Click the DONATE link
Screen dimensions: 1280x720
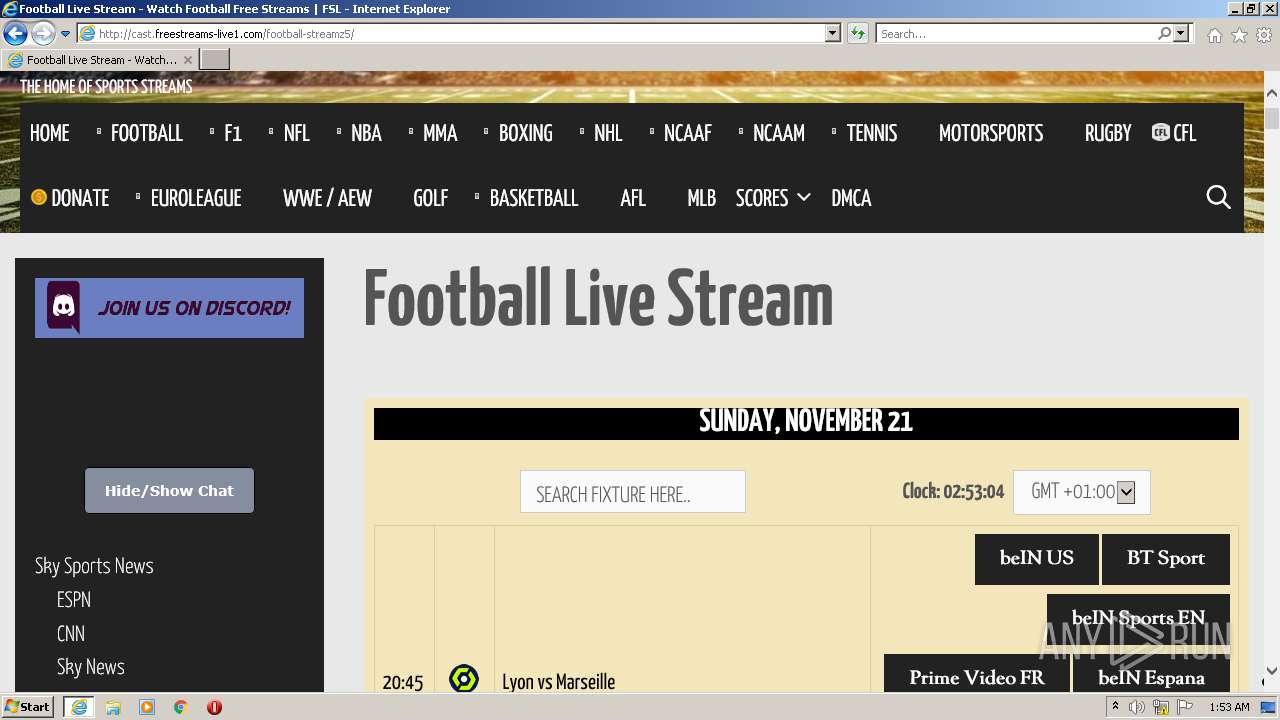70,198
